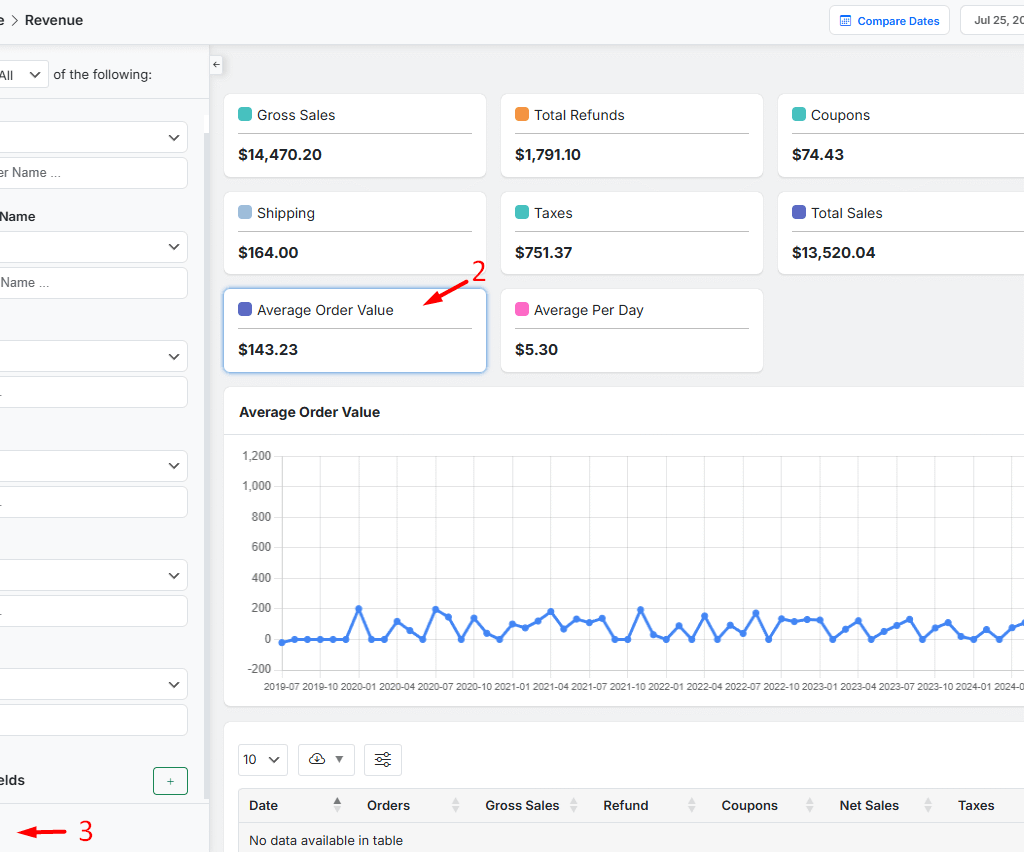The image size is (1024, 852).
Task: Open the rows-per-page 10 dropdown
Action: tap(263, 760)
